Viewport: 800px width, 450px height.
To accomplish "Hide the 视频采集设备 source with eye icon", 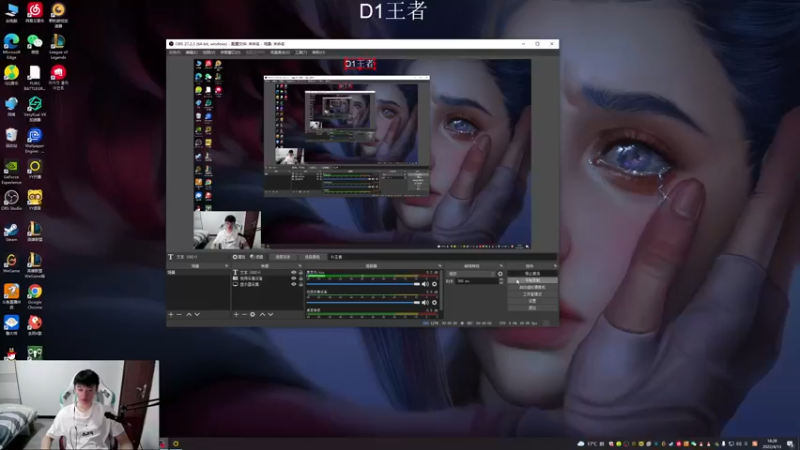I will point(293,279).
